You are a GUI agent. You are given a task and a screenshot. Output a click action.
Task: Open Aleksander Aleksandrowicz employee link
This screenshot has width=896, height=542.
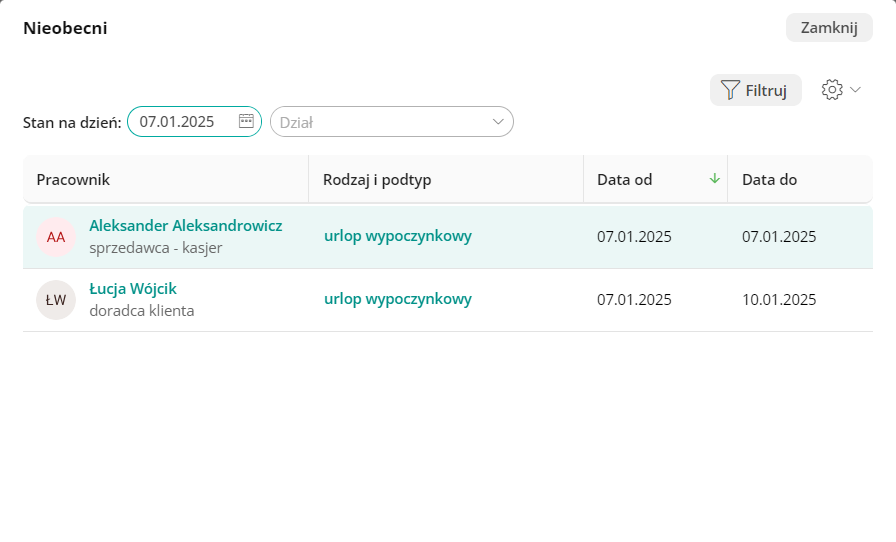[185, 226]
